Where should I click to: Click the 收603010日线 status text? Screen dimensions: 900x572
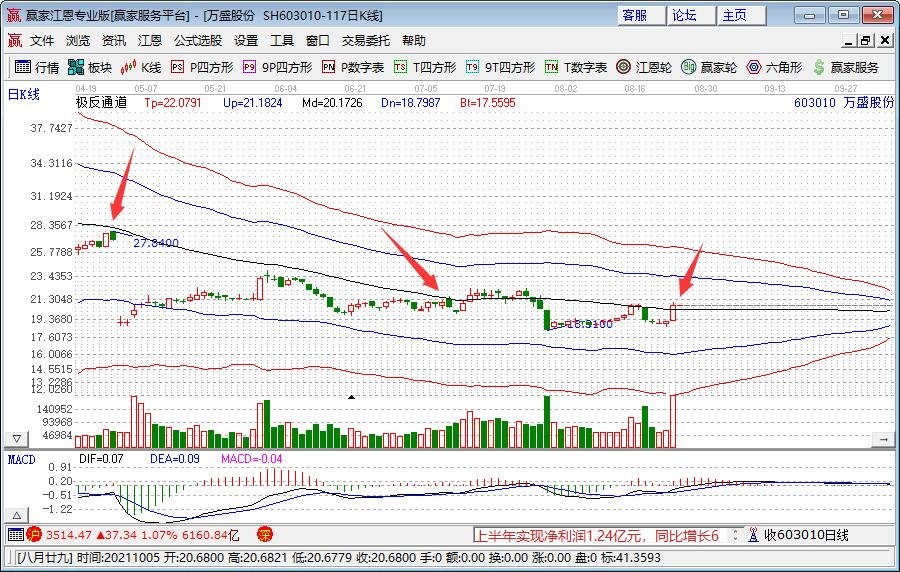pyautogui.click(x=806, y=535)
